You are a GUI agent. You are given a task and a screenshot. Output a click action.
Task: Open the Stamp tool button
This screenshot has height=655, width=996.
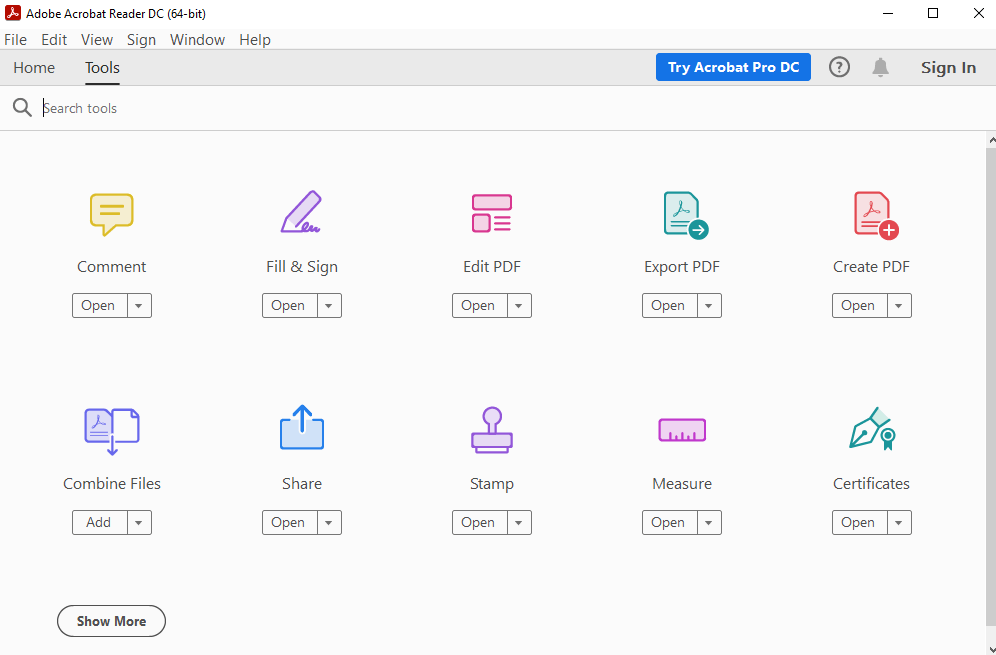tap(480, 522)
